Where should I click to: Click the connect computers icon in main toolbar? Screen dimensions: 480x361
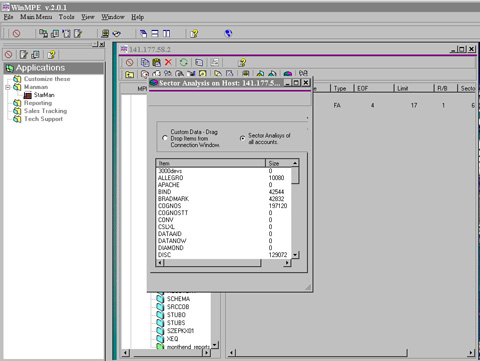[43, 33]
